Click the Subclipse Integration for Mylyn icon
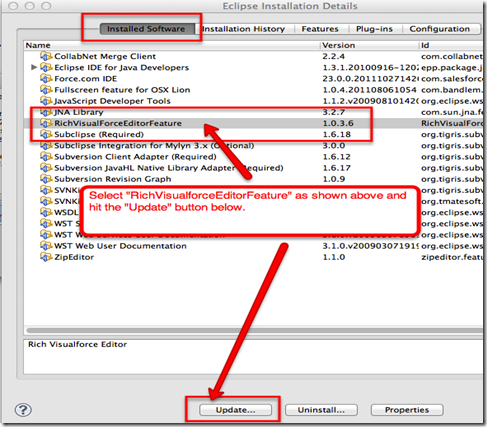 point(46,146)
